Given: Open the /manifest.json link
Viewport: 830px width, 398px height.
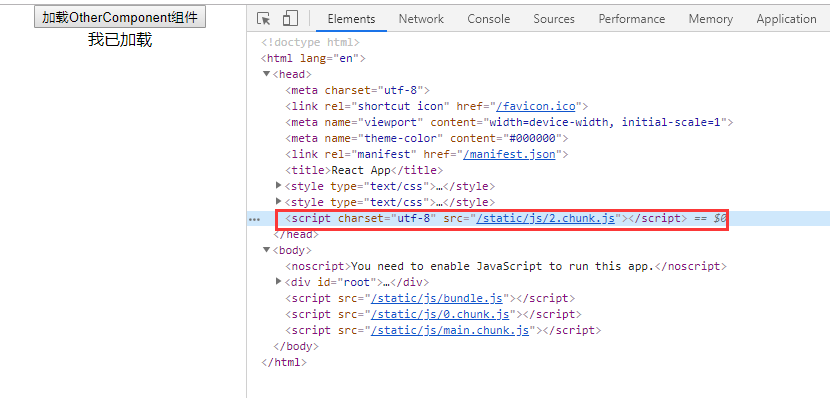Looking at the screenshot, I should pos(509,155).
